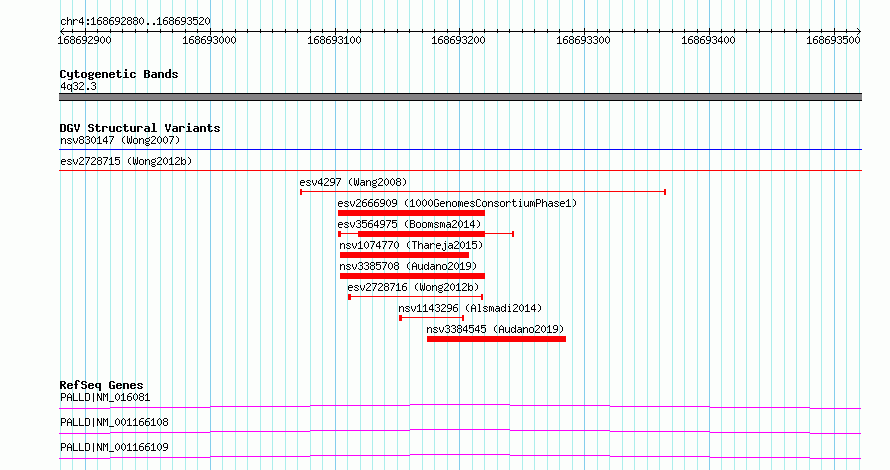Open variant esv2728715 (Wong2012b) label
The image size is (890, 470).
coord(126,161)
